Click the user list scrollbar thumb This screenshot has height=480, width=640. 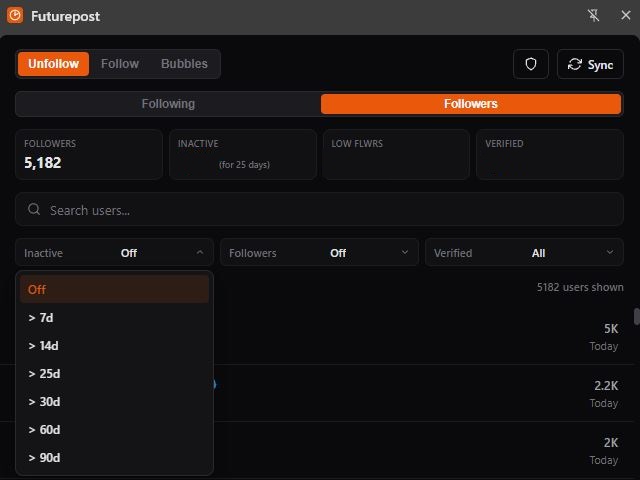click(637, 316)
